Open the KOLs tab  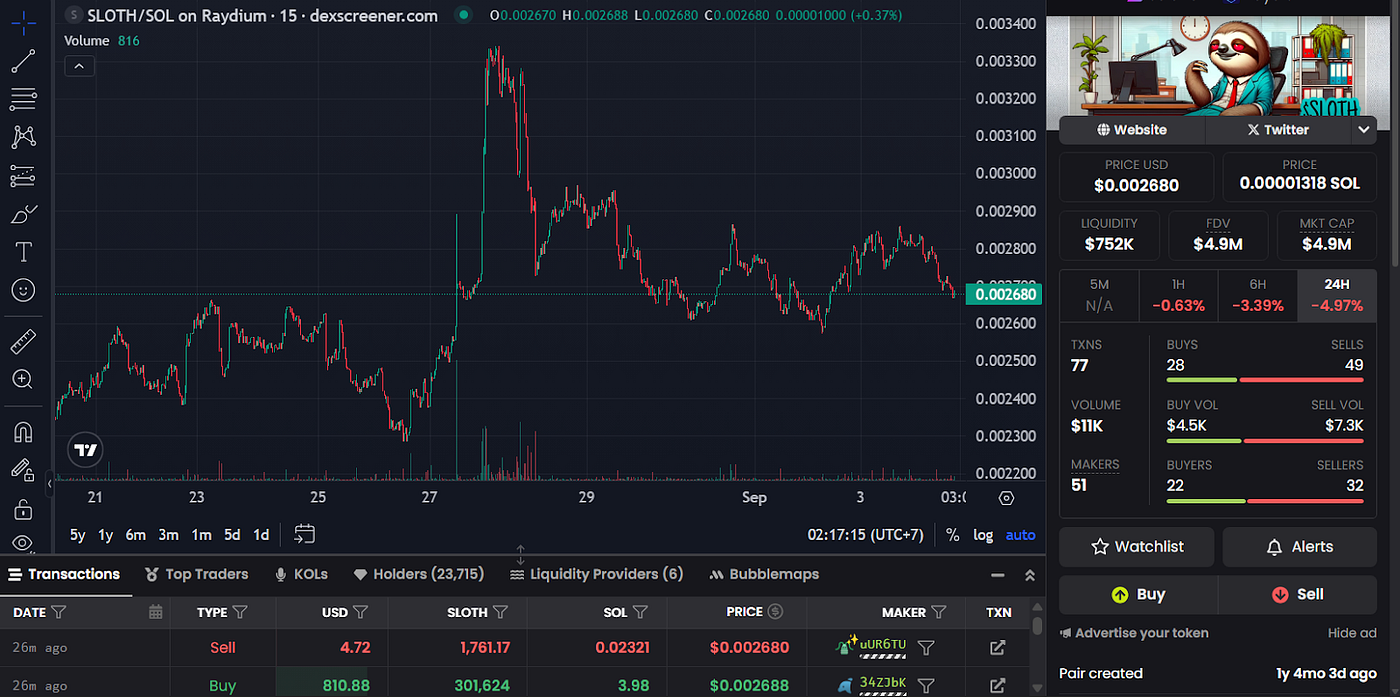(x=301, y=574)
